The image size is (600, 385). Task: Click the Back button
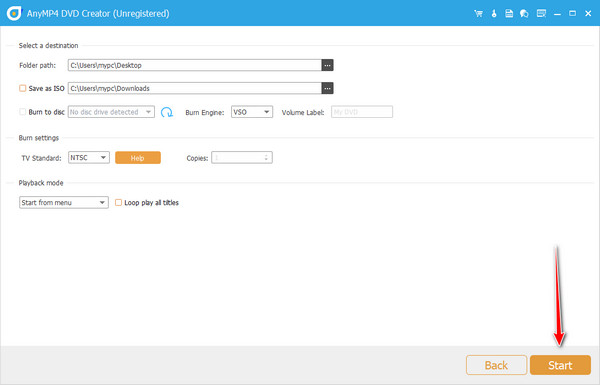click(x=496, y=365)
